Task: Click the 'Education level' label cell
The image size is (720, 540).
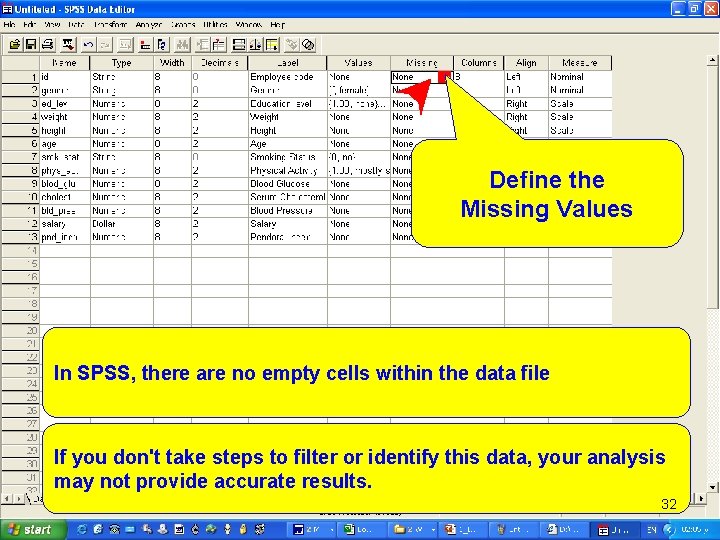Action: 287,104
